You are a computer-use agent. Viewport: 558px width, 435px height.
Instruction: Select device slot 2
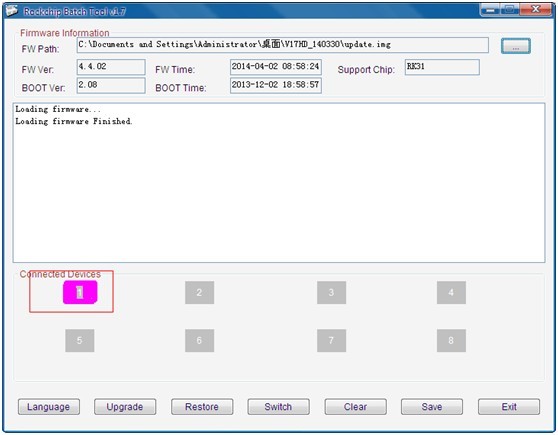pyautogui.click(x=199, y=292)
